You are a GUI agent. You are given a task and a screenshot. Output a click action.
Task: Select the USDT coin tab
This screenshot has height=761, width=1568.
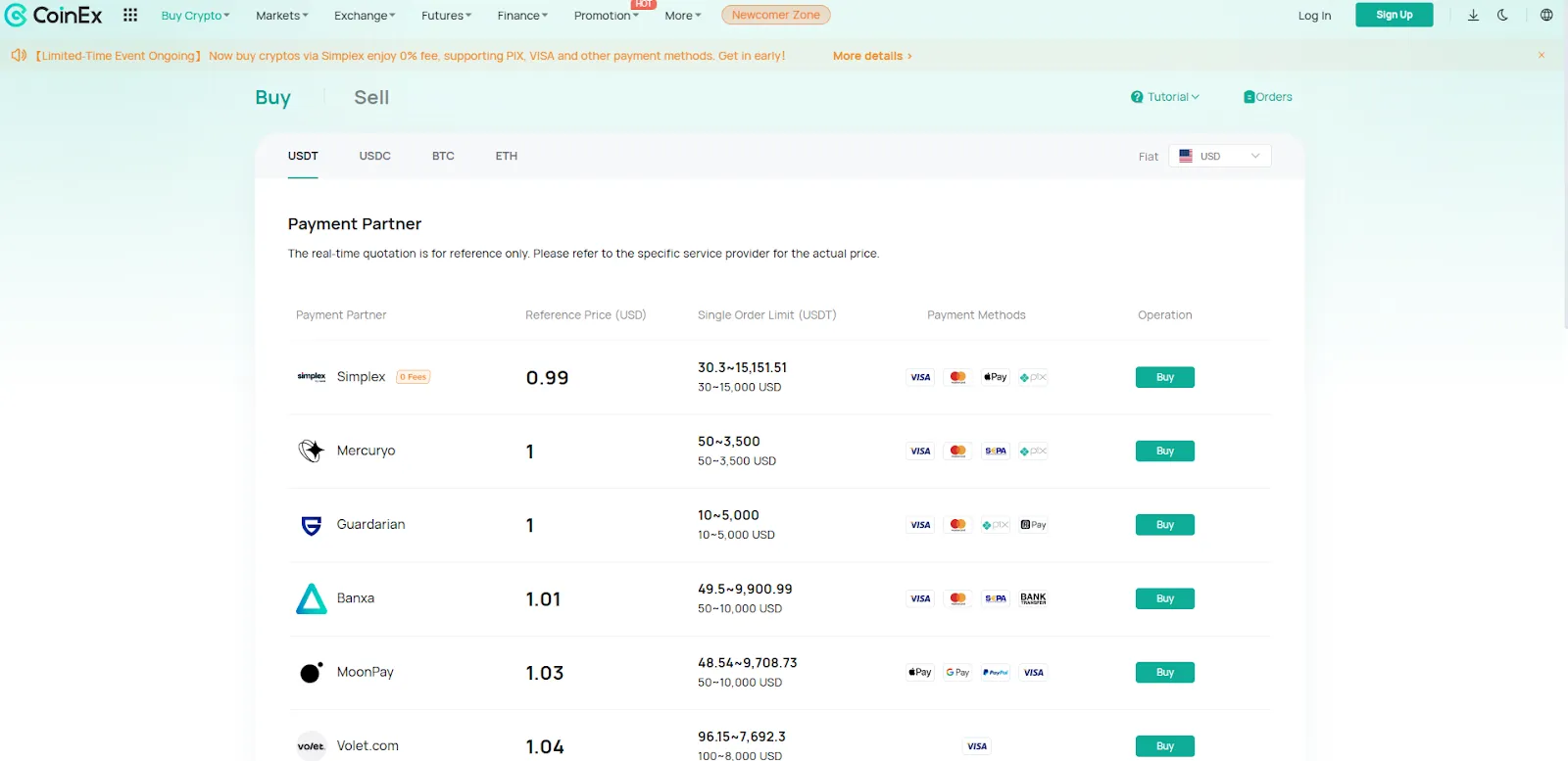pos(303,156)
